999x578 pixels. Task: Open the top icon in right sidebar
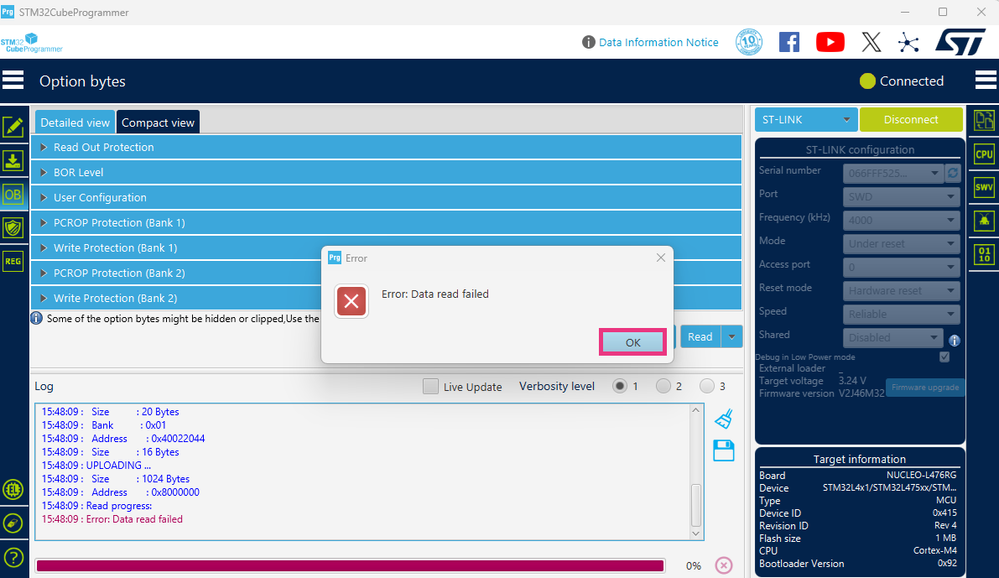pos(984,120)
